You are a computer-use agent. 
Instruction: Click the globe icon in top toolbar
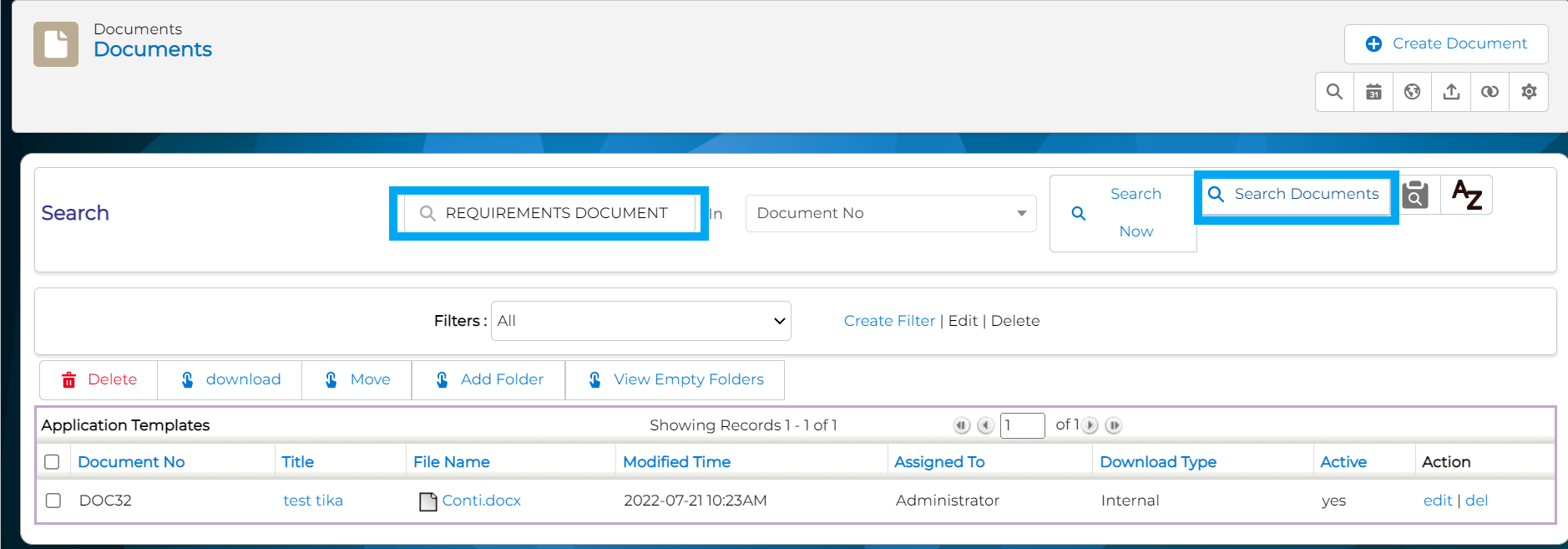click(1412, 92)
